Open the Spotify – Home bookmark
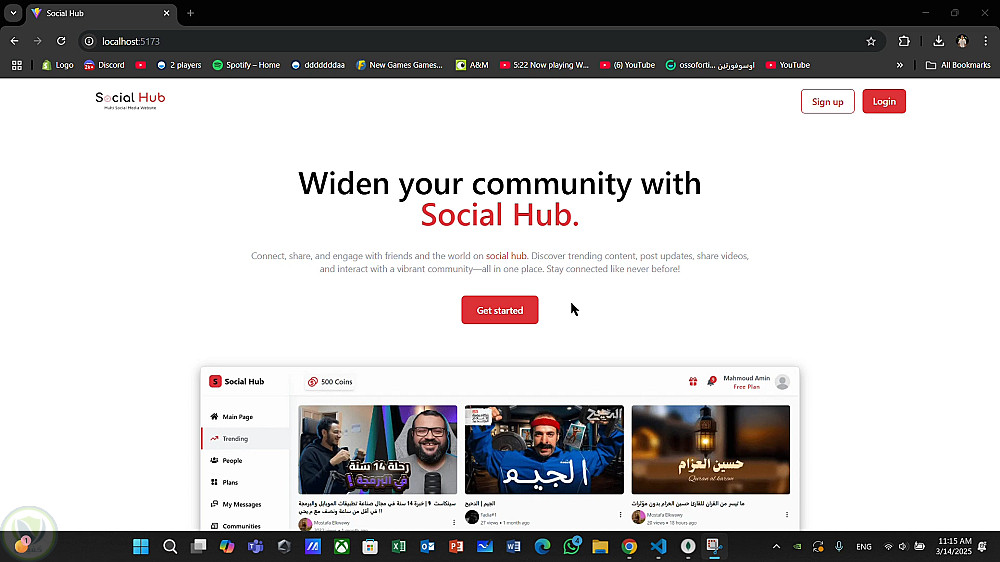This screenshot has width=1000, height=562. coord(246,65)
